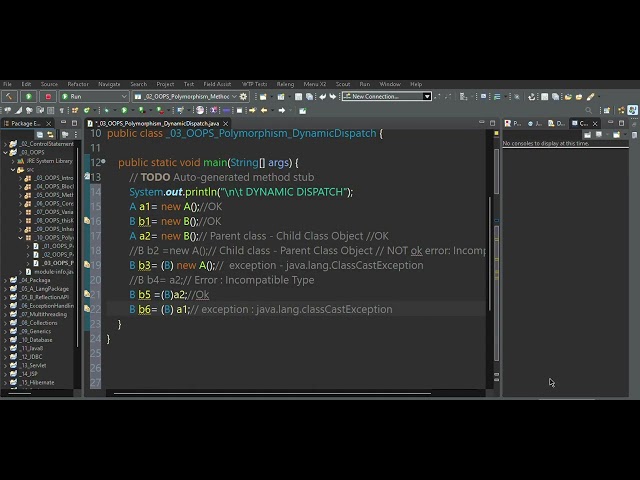Click the Save (floppy disk) toolbar icon
640x480 pixels.
coord(299,97)
